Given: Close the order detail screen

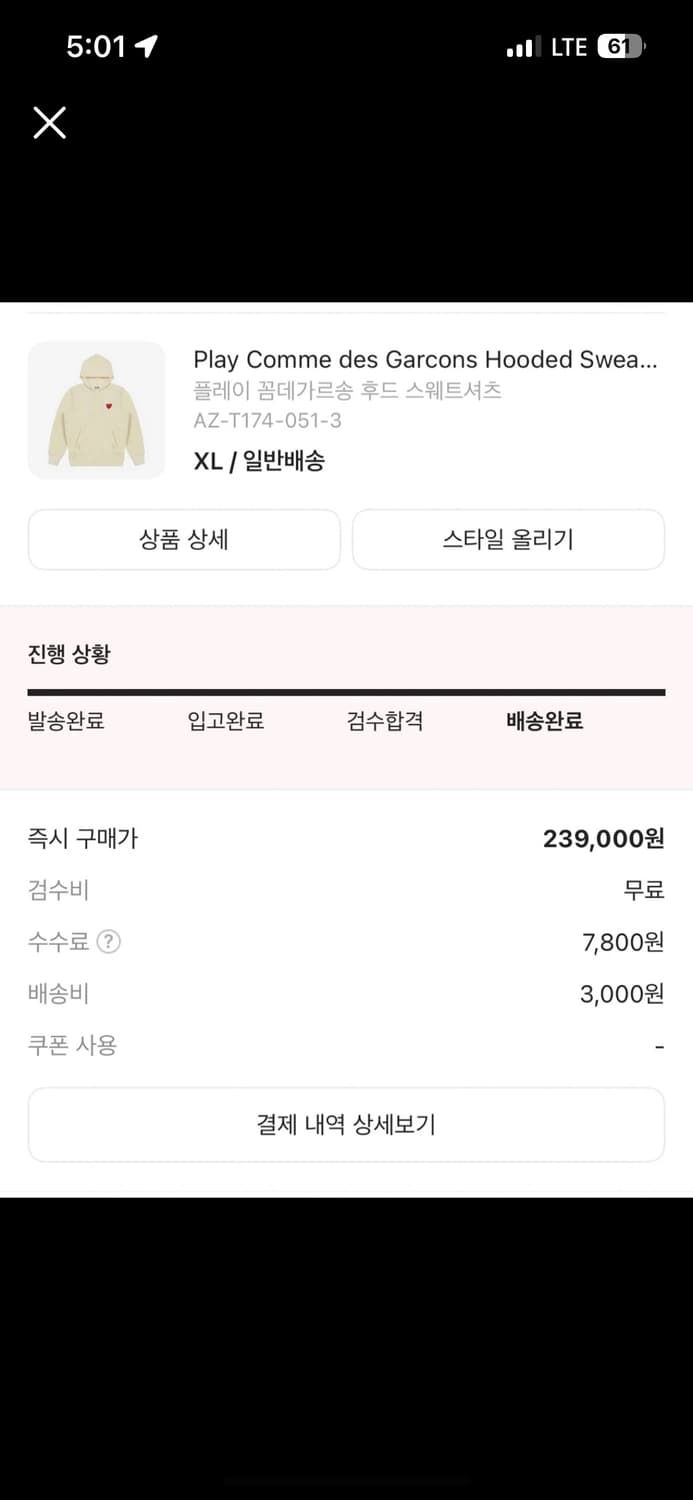Looking at the screenshot, I should pyautogui.click(x=48, y=123).
